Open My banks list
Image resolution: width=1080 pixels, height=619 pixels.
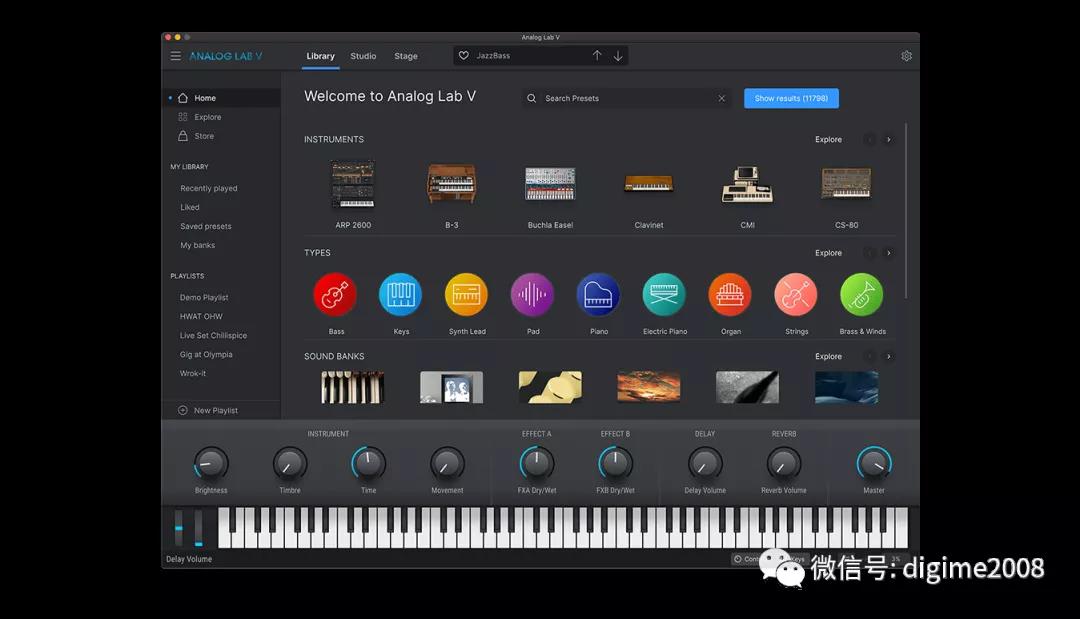coord(198,245)
